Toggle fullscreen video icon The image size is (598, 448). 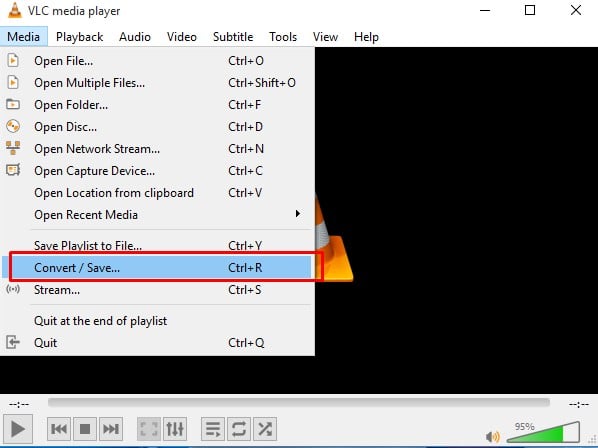149,429
